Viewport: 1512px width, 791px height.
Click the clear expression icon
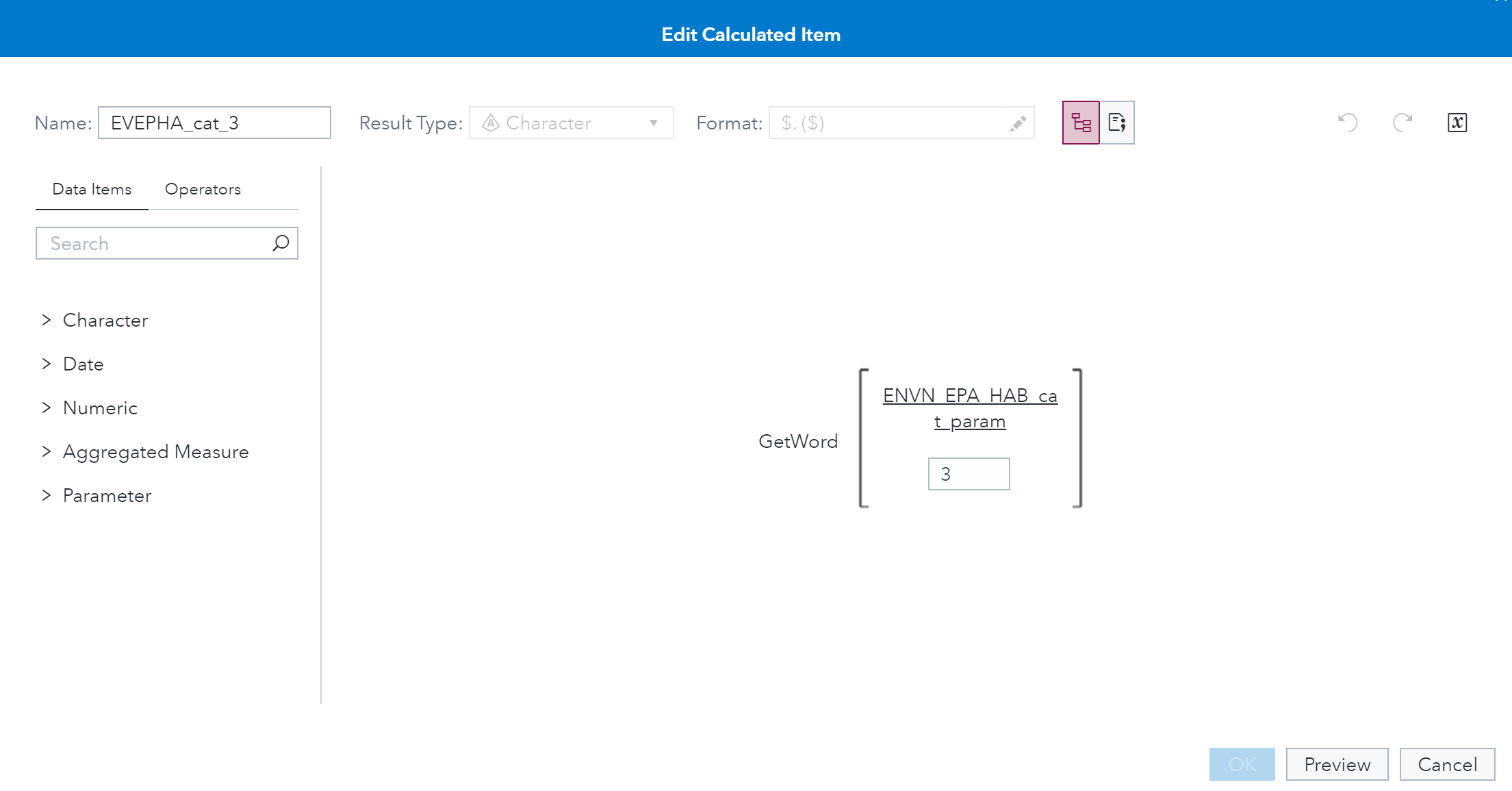[1457, 123]
